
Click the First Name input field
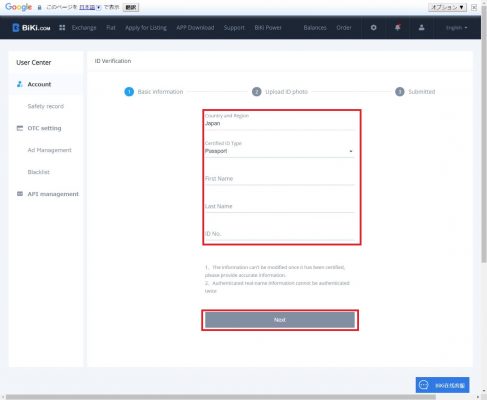click(x=279, y=179)
